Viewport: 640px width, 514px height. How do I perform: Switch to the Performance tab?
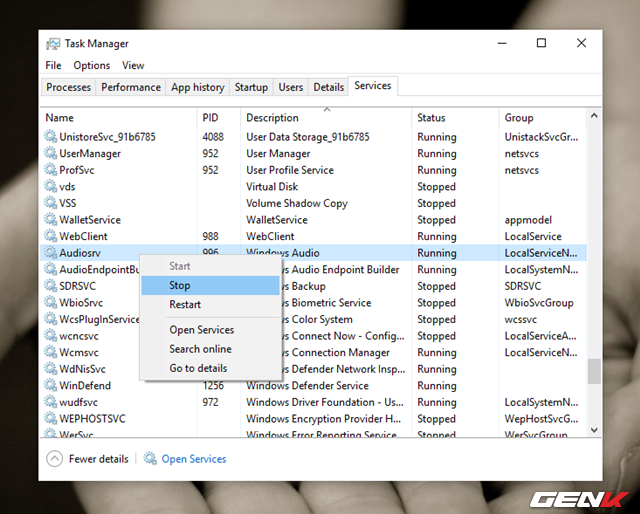[x=131, y=87]
